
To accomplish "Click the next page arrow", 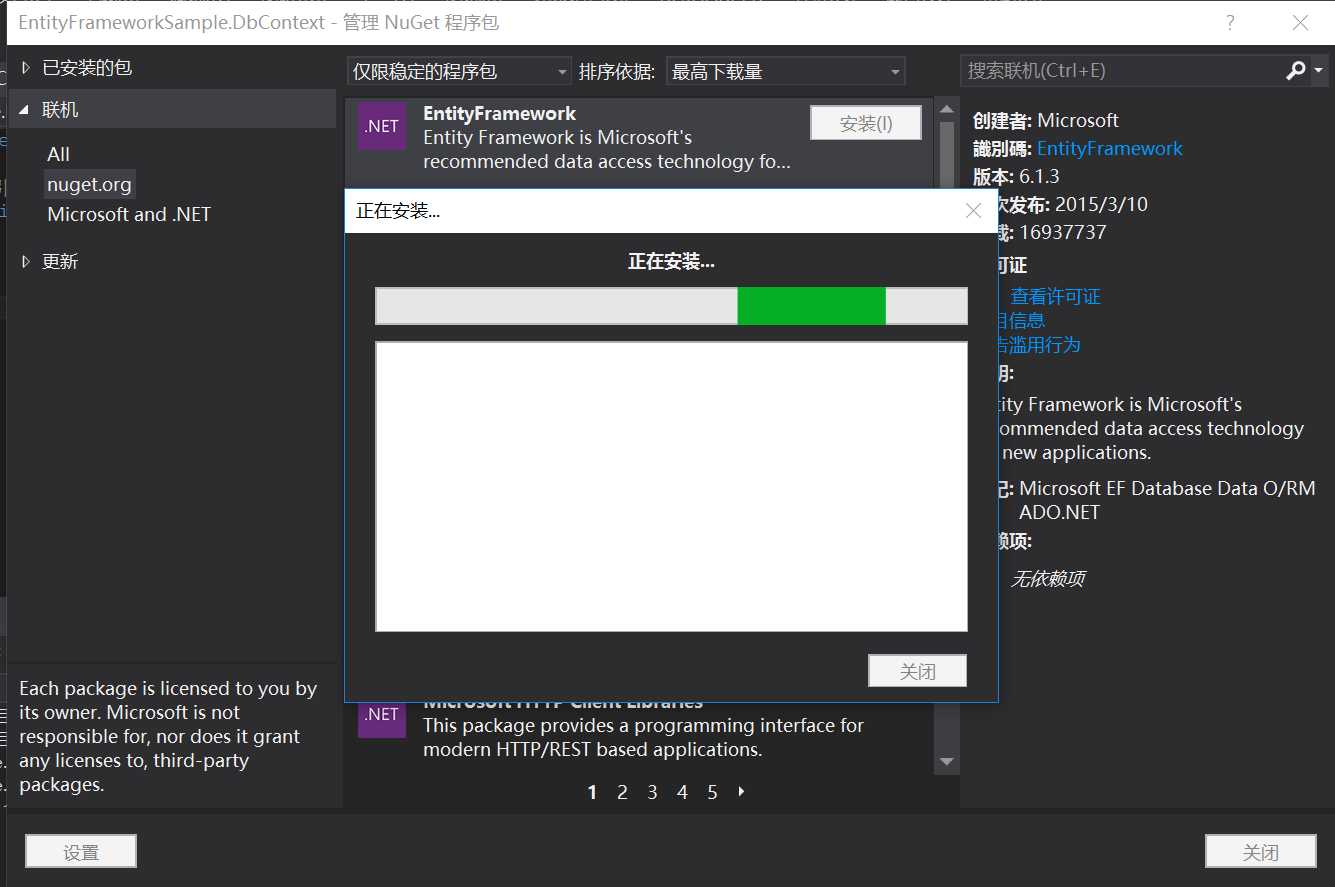I will click(742, 792).
